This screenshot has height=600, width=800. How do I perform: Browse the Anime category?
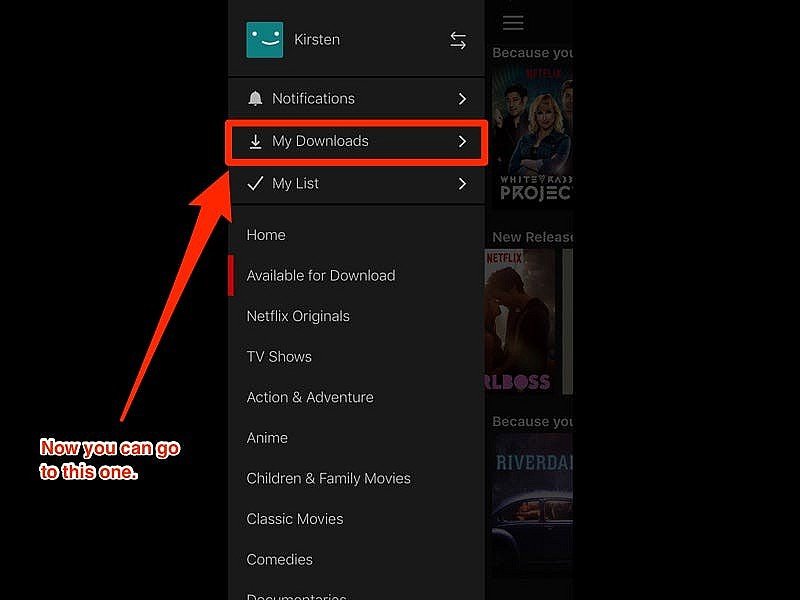[267, 438]
